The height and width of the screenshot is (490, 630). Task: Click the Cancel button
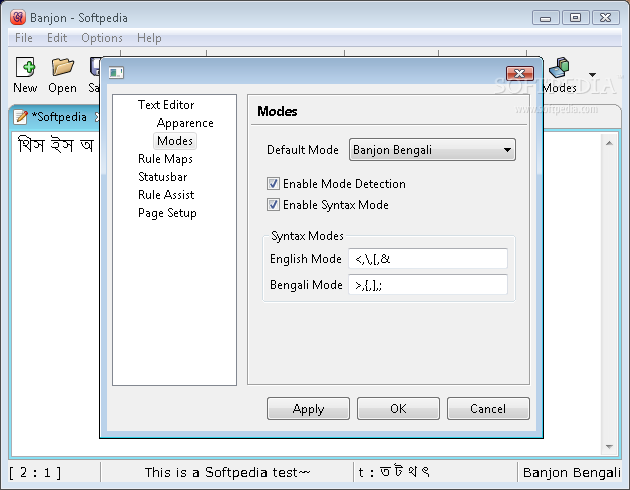(x=488, y=408)
